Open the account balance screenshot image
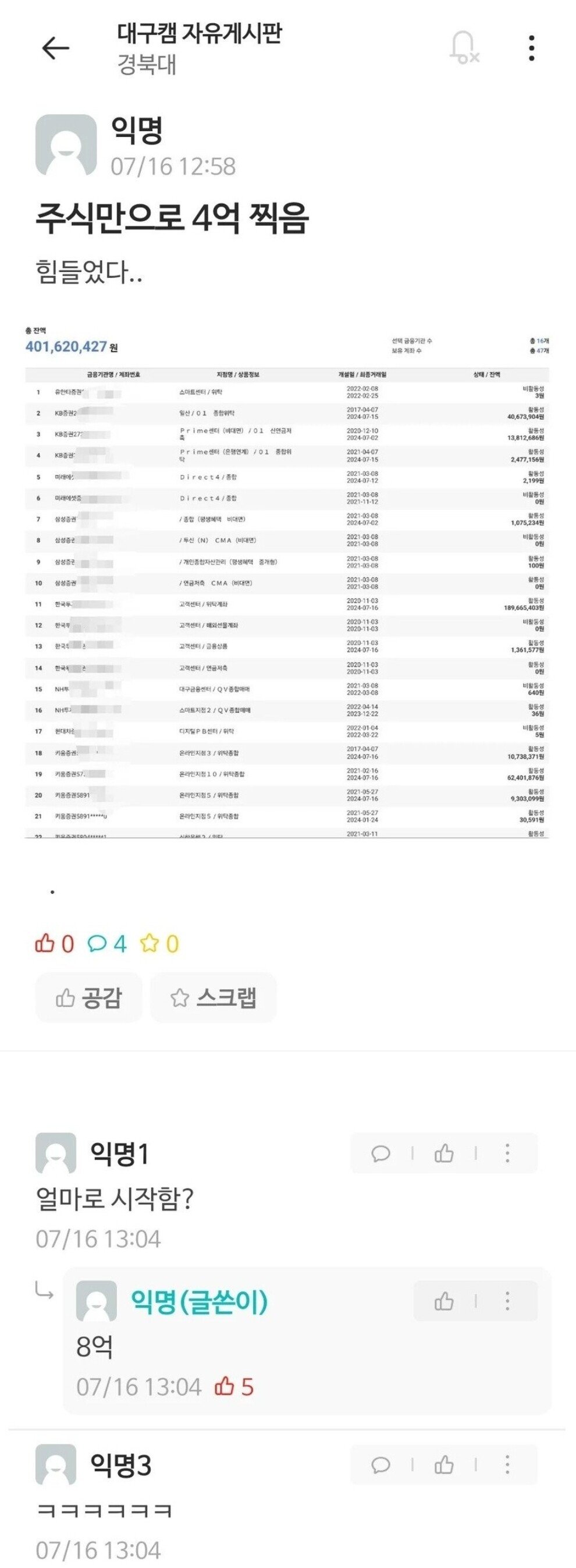 point(287,581)
